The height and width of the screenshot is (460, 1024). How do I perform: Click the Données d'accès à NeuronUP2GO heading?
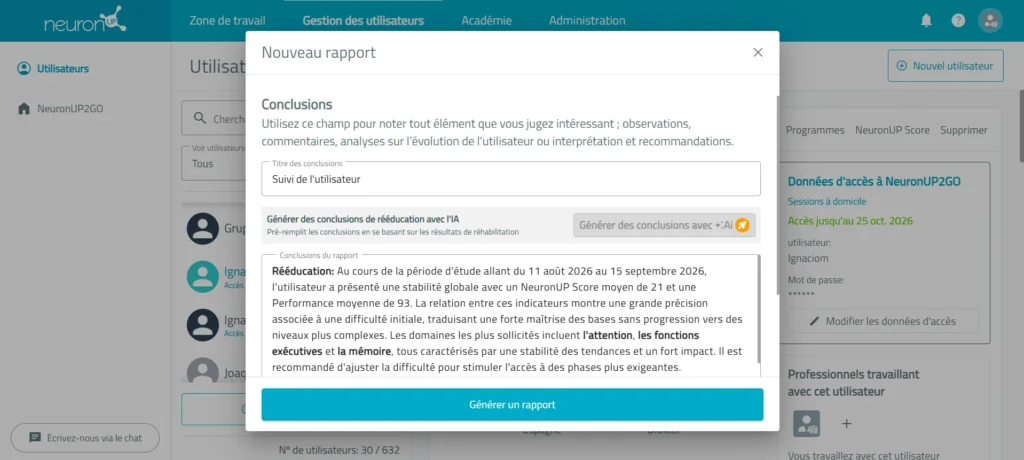point(874,182)
